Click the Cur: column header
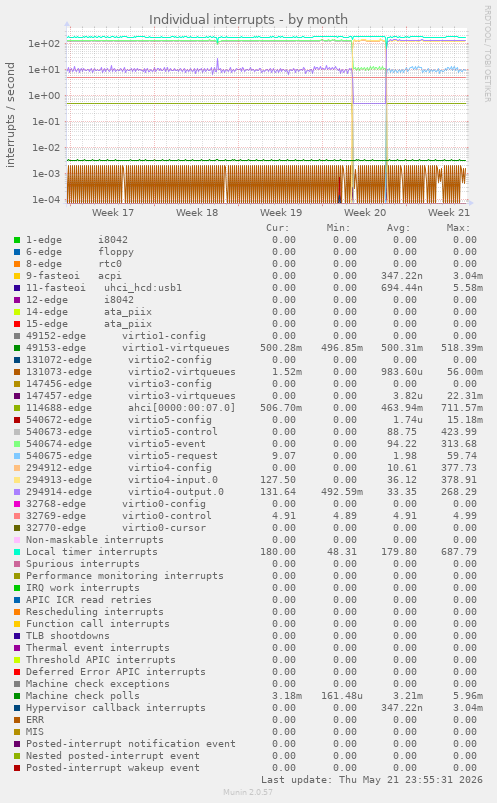The height and width of the screenshot is (803, 497). click(x=278, y=228)
